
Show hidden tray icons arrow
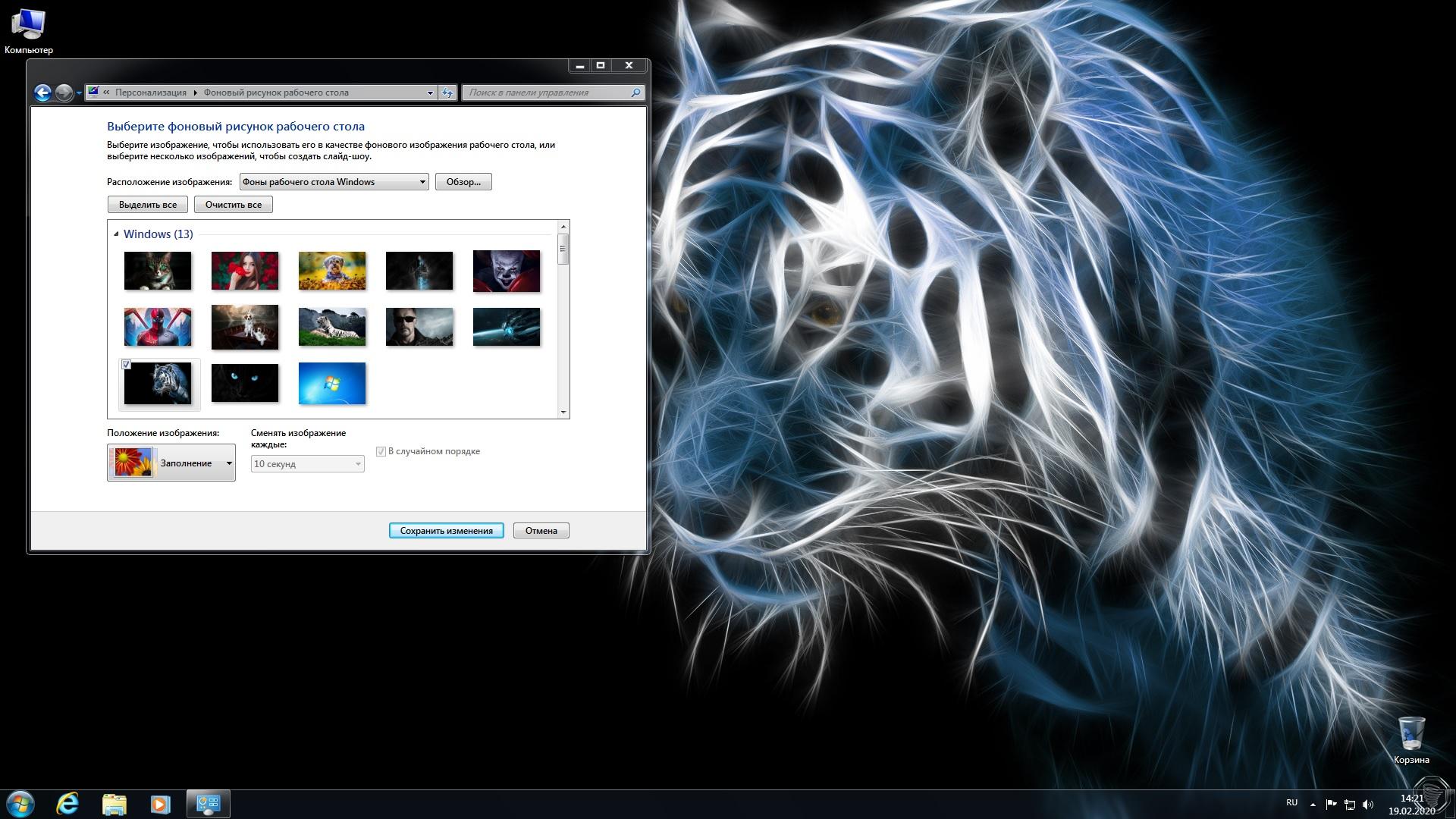pyautogui.click(x=1313, y=804)
